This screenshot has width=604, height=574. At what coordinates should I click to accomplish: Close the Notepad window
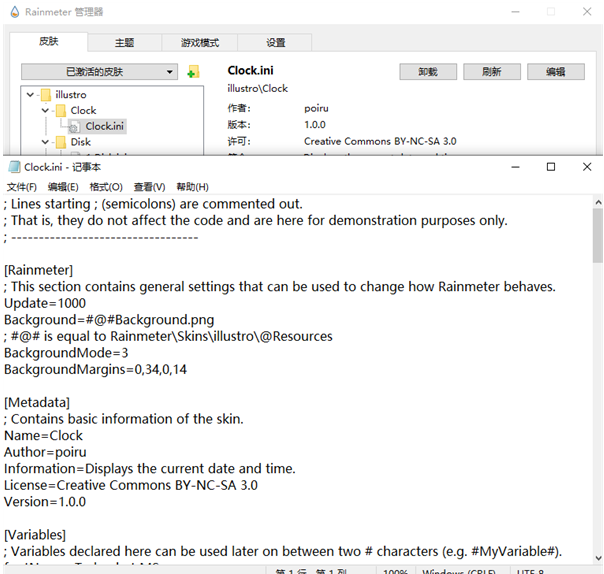pos(587,167)
